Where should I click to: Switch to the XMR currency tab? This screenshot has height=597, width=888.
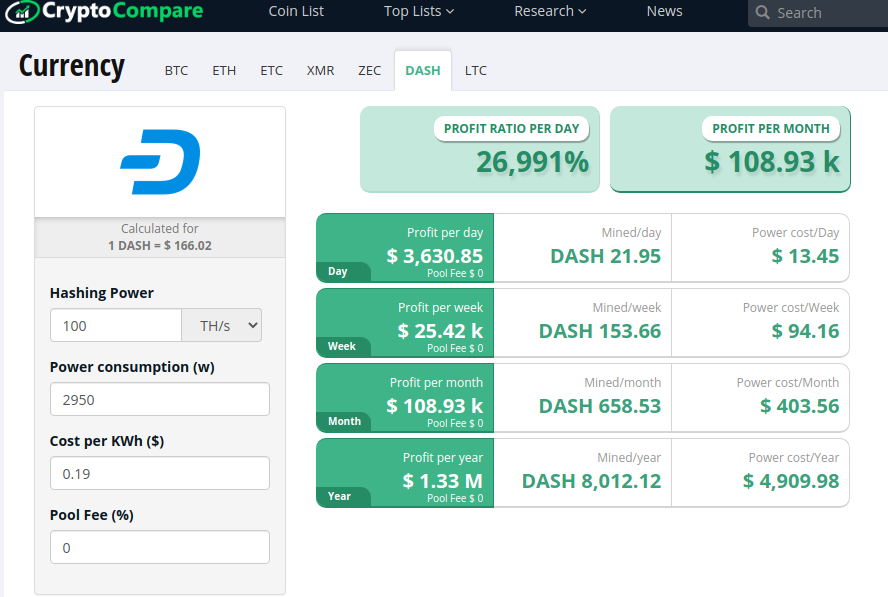(x=321, y=71)
